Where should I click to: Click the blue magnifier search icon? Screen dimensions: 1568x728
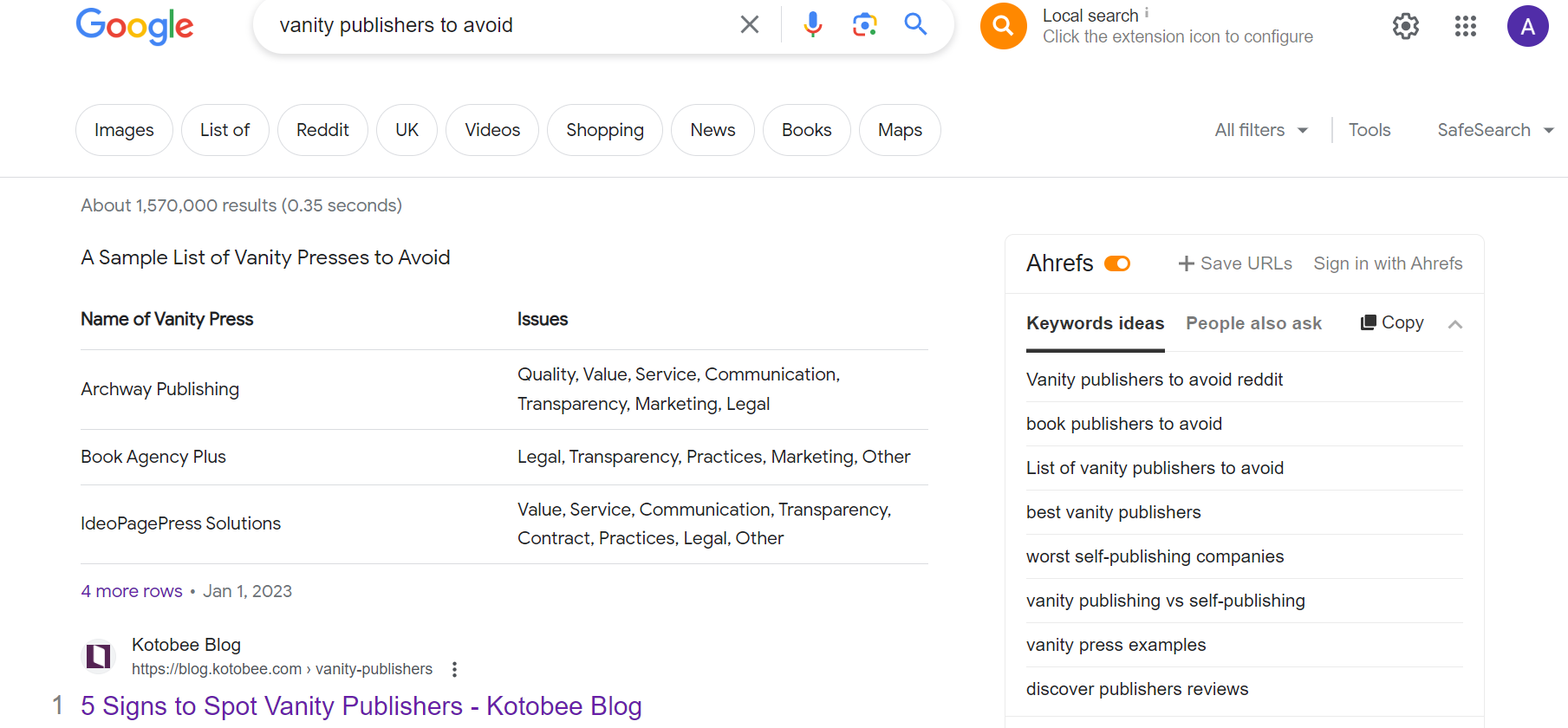click(915, 24)
